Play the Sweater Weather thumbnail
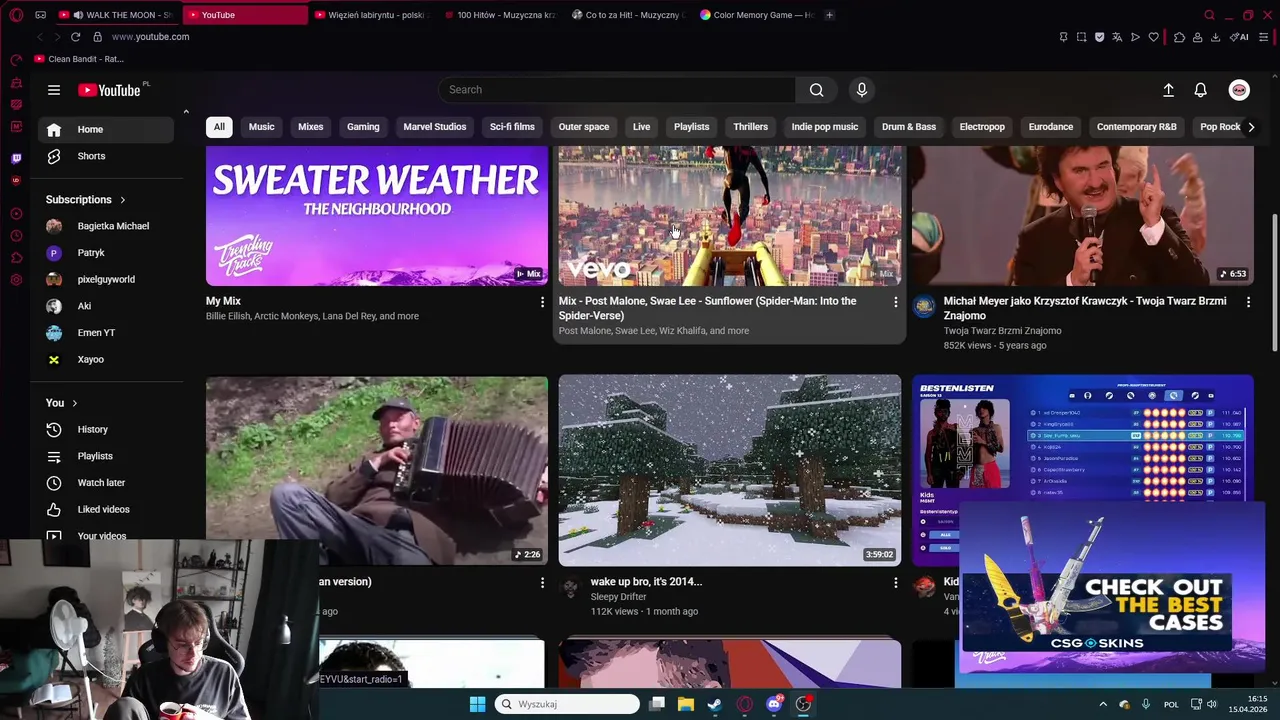The width and height of the screenshot is (1280, 720). pos(377,216)
